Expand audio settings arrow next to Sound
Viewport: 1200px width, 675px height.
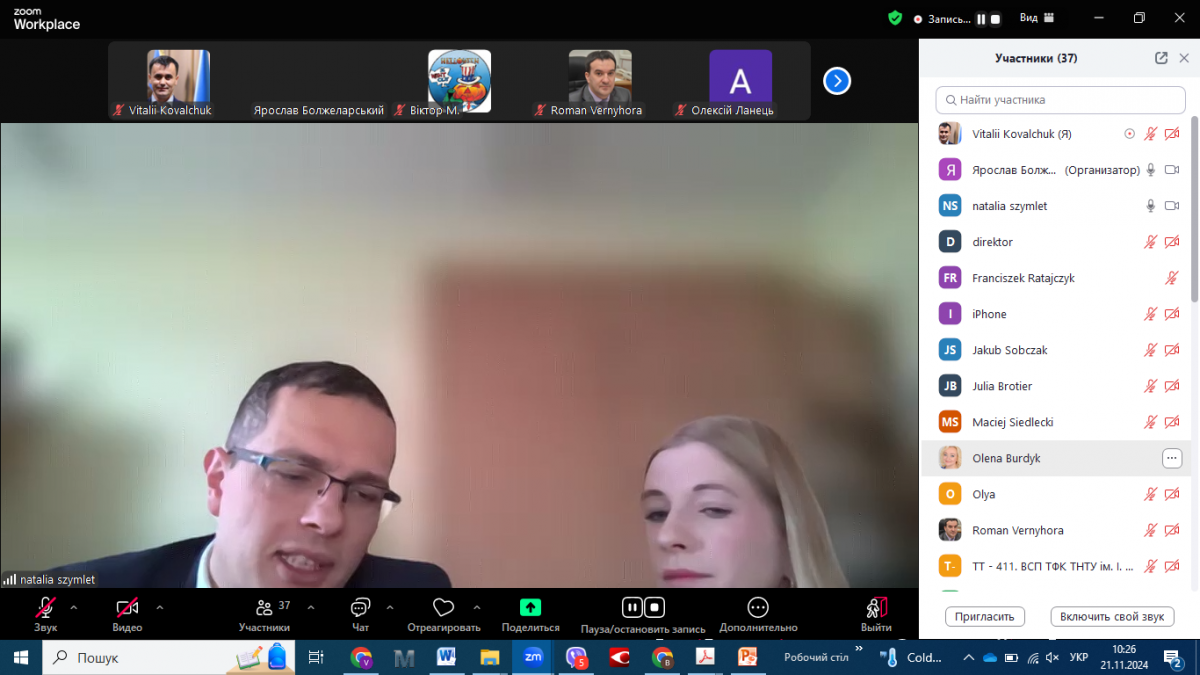tap(73, 606)
